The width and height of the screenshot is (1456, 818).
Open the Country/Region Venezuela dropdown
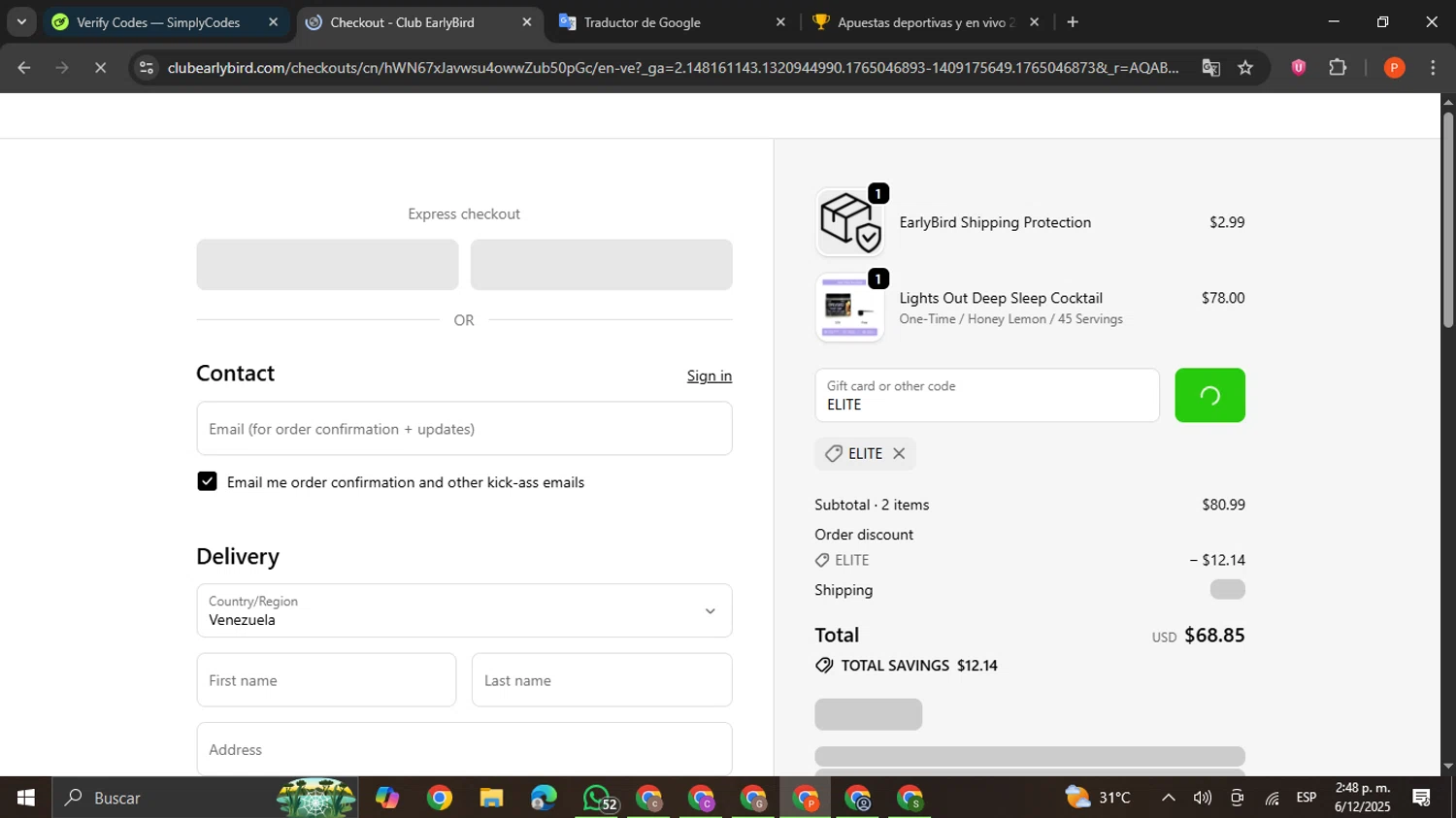click(x=464, y=610)
